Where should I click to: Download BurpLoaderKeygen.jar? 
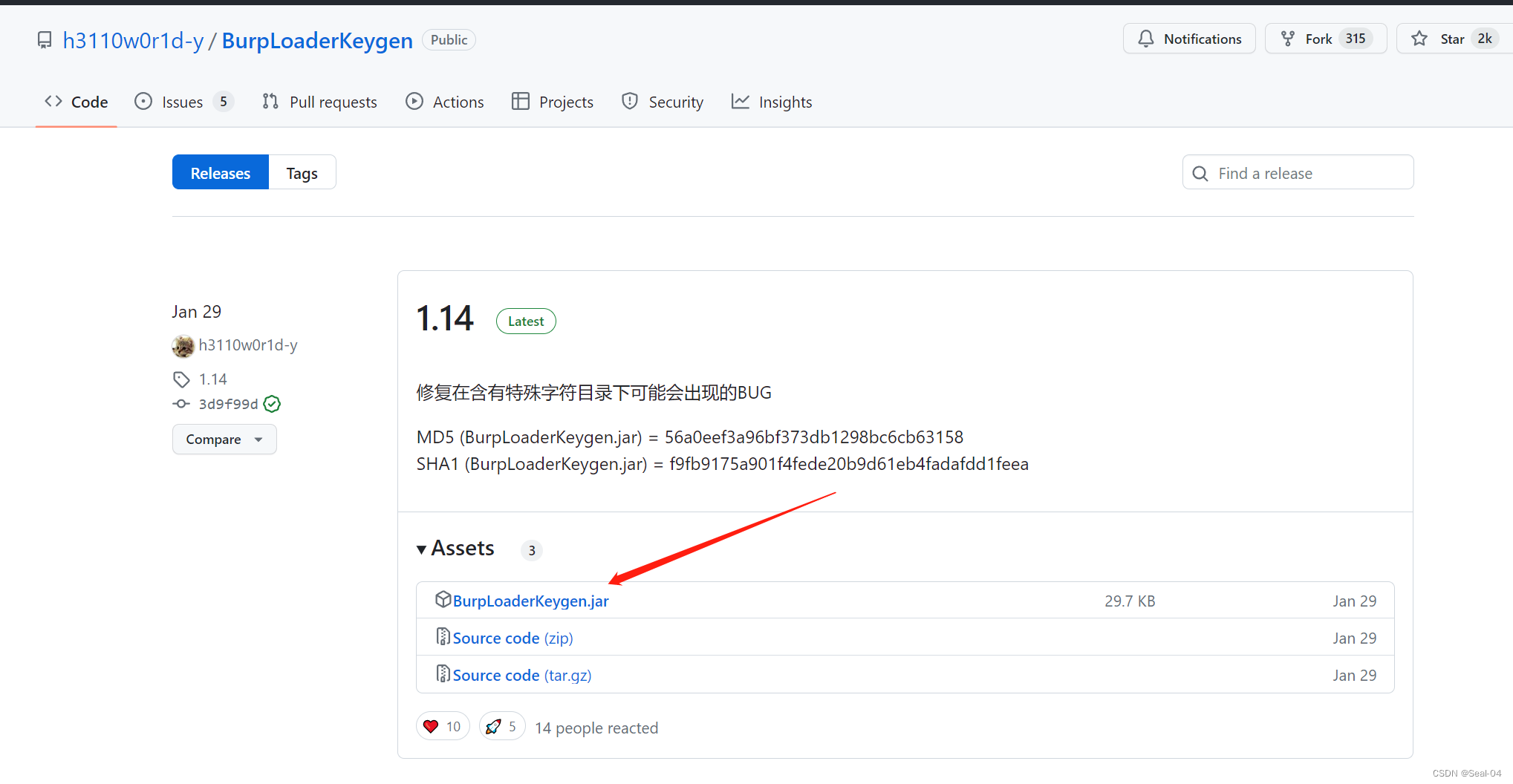(531, 601)
